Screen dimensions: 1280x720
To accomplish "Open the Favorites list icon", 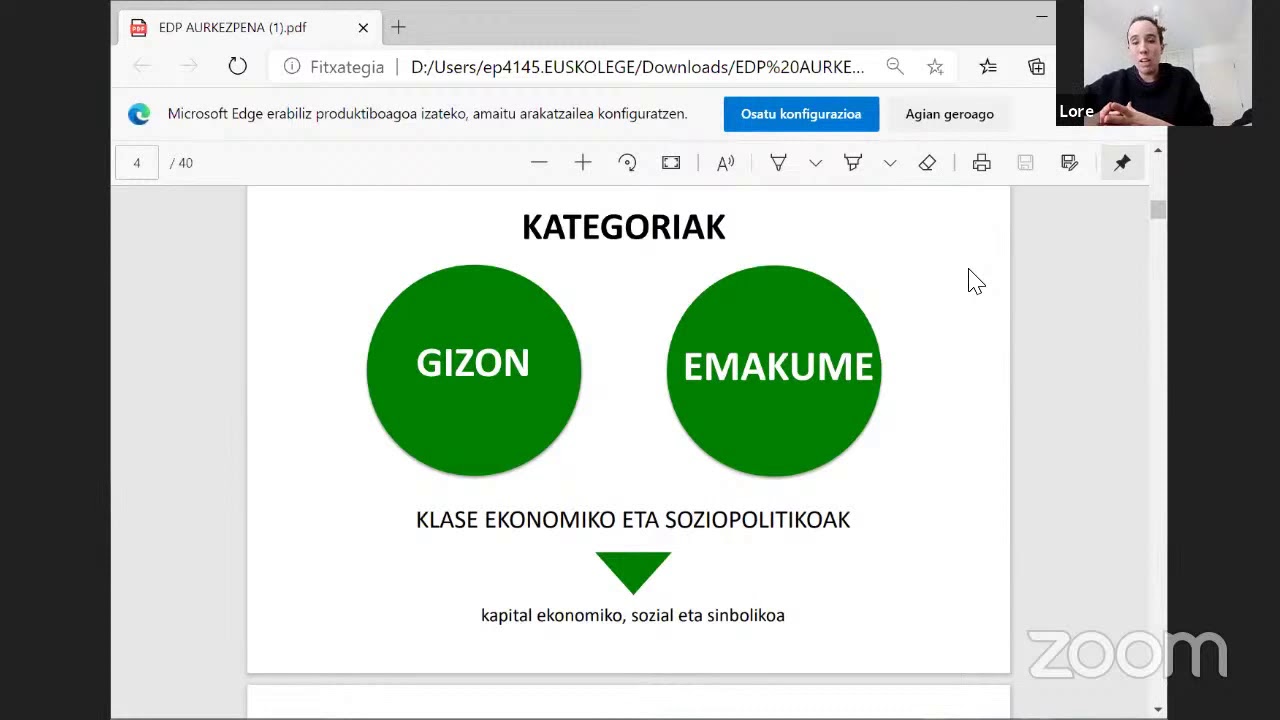I will pyautogui.click(x=988, y=67).
